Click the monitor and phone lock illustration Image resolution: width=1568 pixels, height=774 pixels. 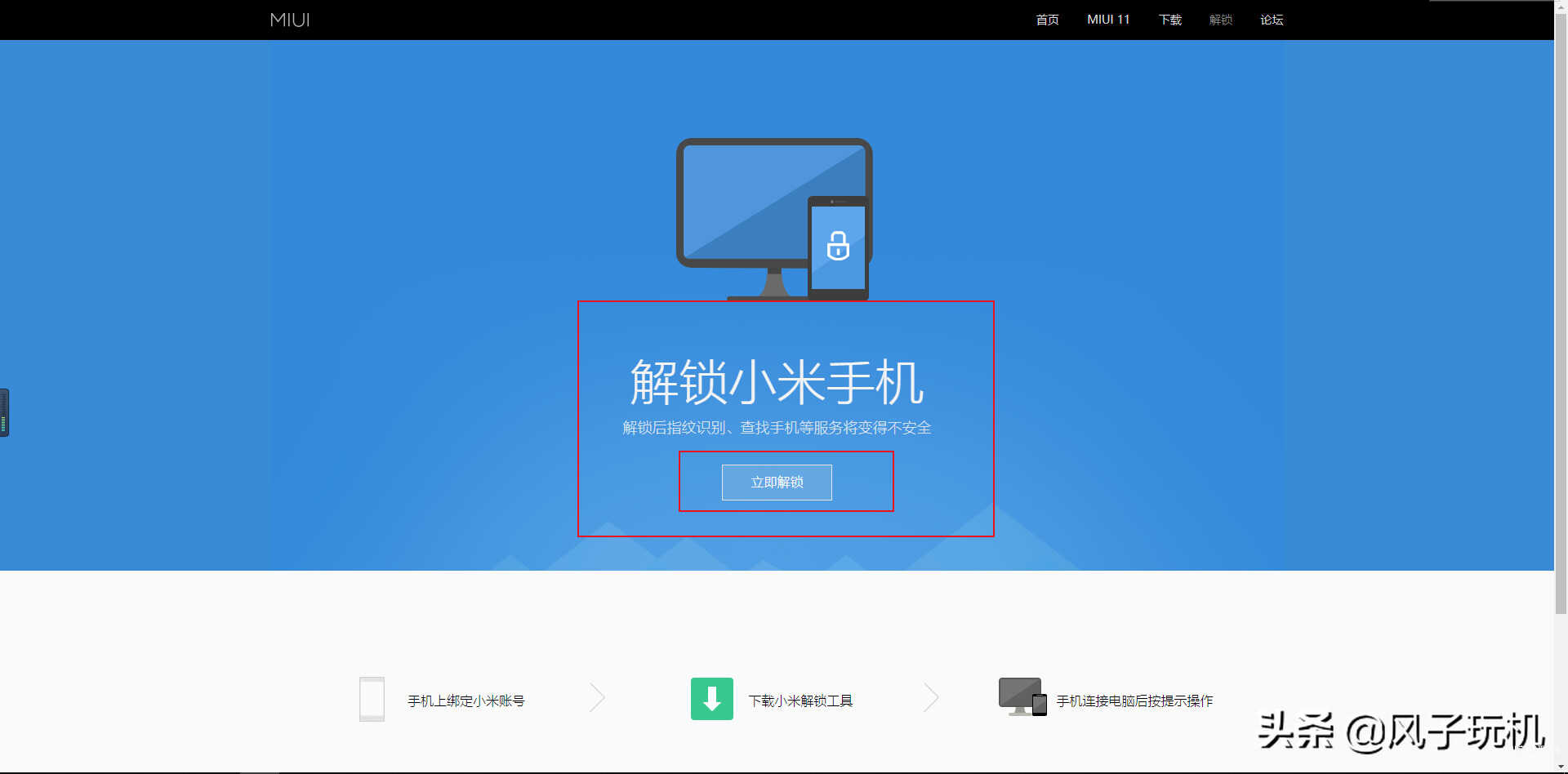coord(774,219)
